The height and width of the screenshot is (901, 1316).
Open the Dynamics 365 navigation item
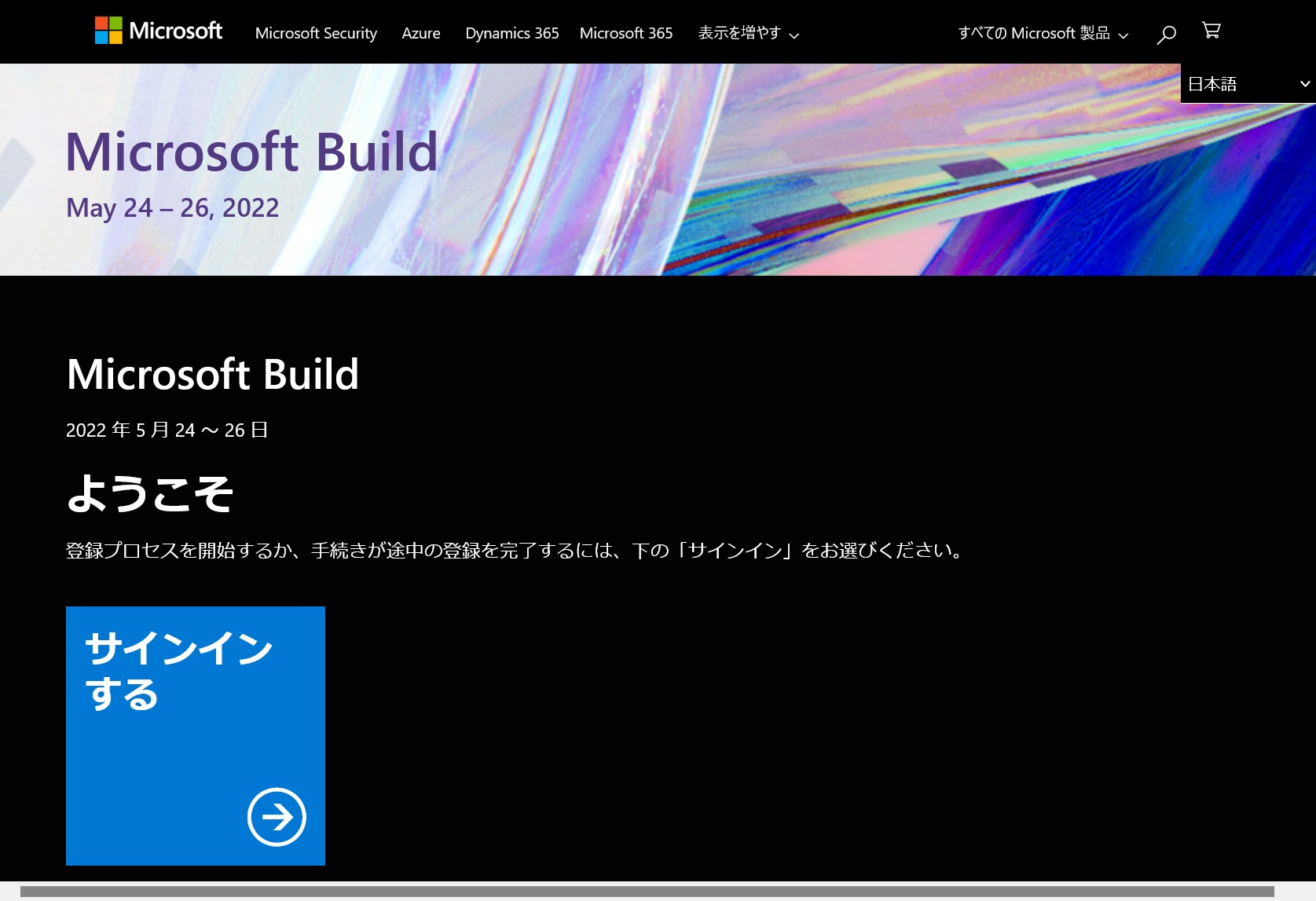click(x=511, y=33)
